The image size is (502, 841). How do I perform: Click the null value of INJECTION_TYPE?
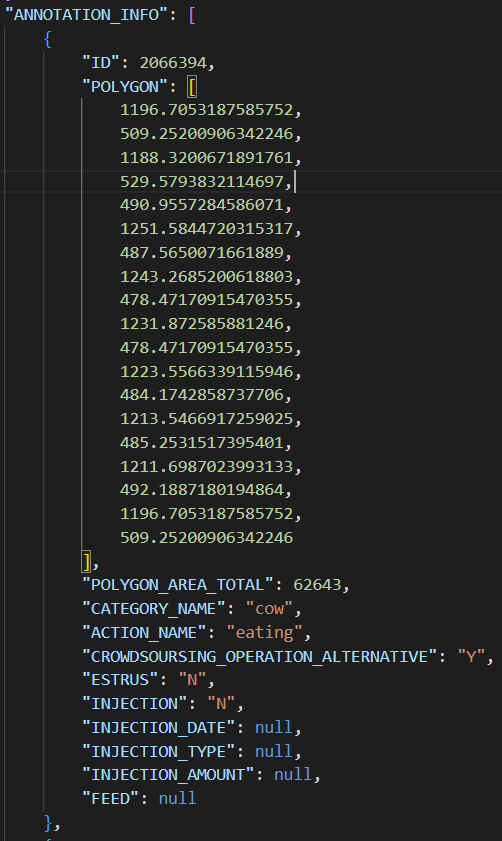point(274,751)
